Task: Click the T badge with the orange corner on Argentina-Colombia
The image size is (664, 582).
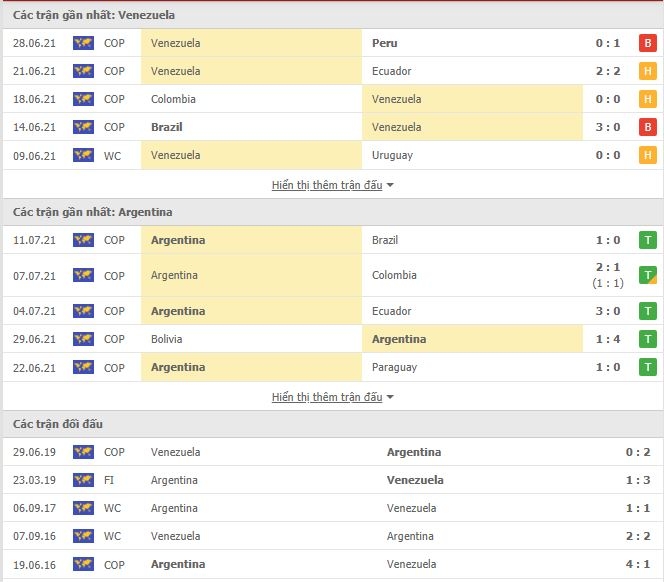Action: tap(647, 275)
